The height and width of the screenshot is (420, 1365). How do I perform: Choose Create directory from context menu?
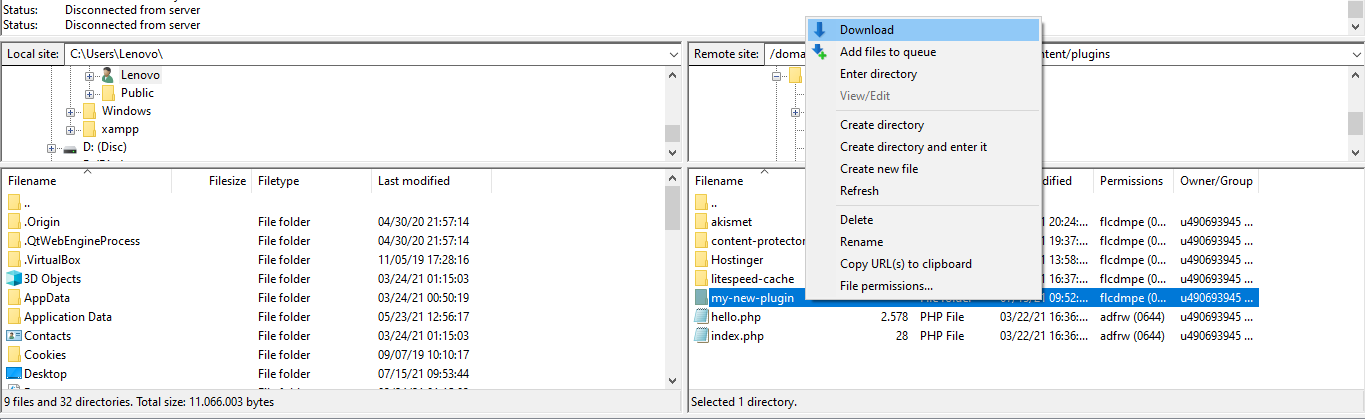[882, 125]
